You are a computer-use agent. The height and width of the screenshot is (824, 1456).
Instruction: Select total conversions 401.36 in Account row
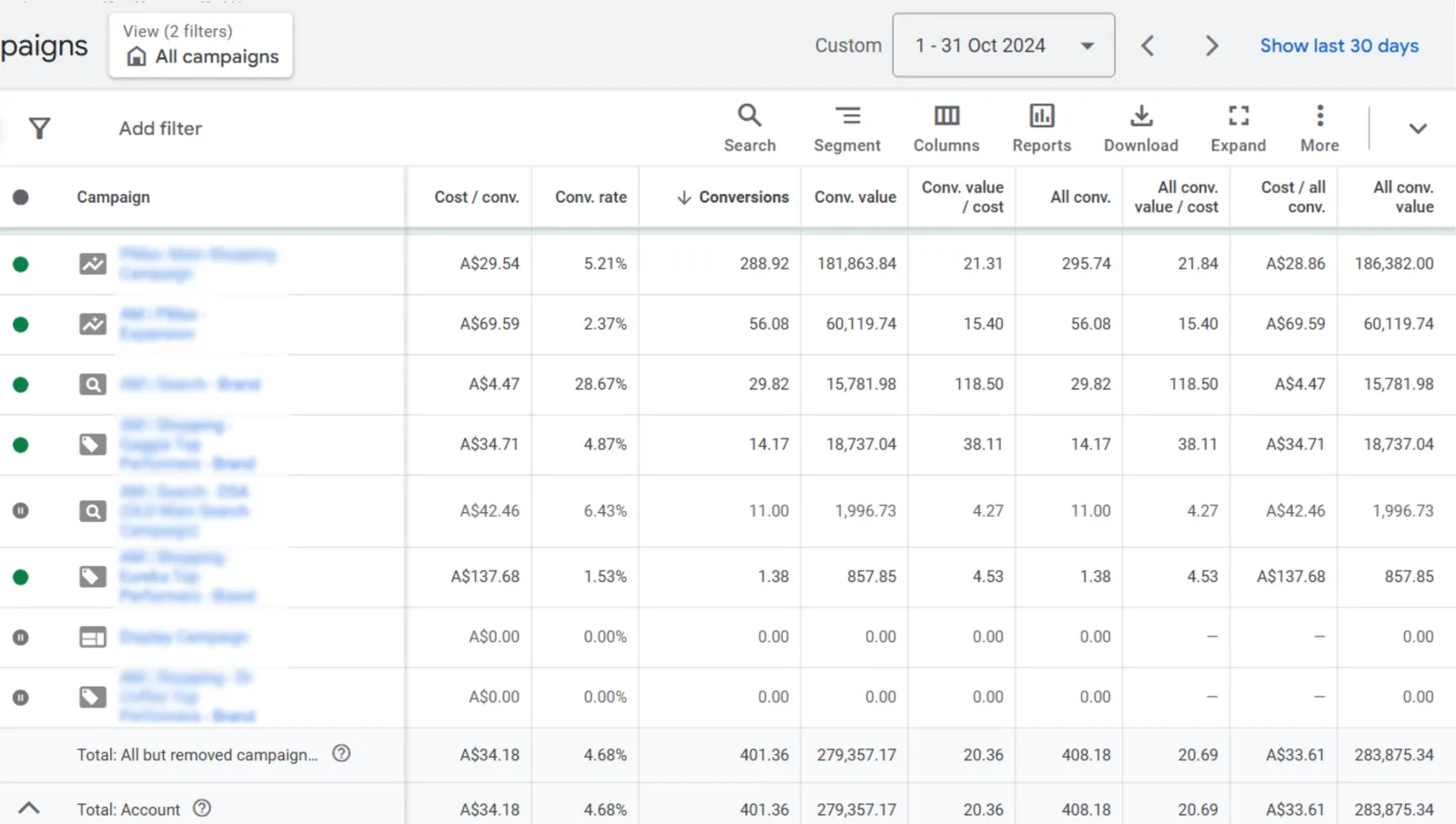pos(764,809)
